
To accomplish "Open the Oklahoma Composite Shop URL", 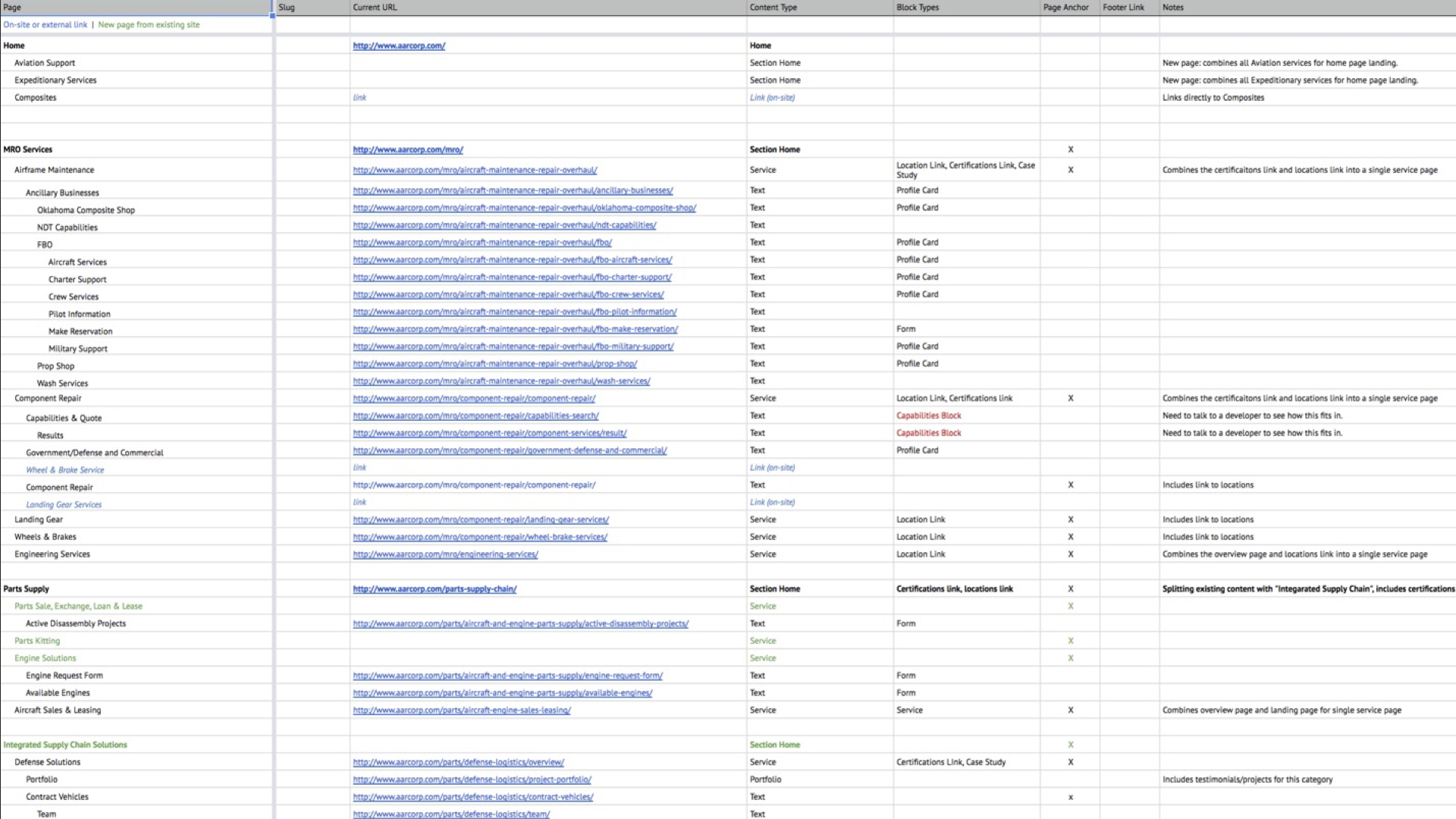I will point(526,207).
